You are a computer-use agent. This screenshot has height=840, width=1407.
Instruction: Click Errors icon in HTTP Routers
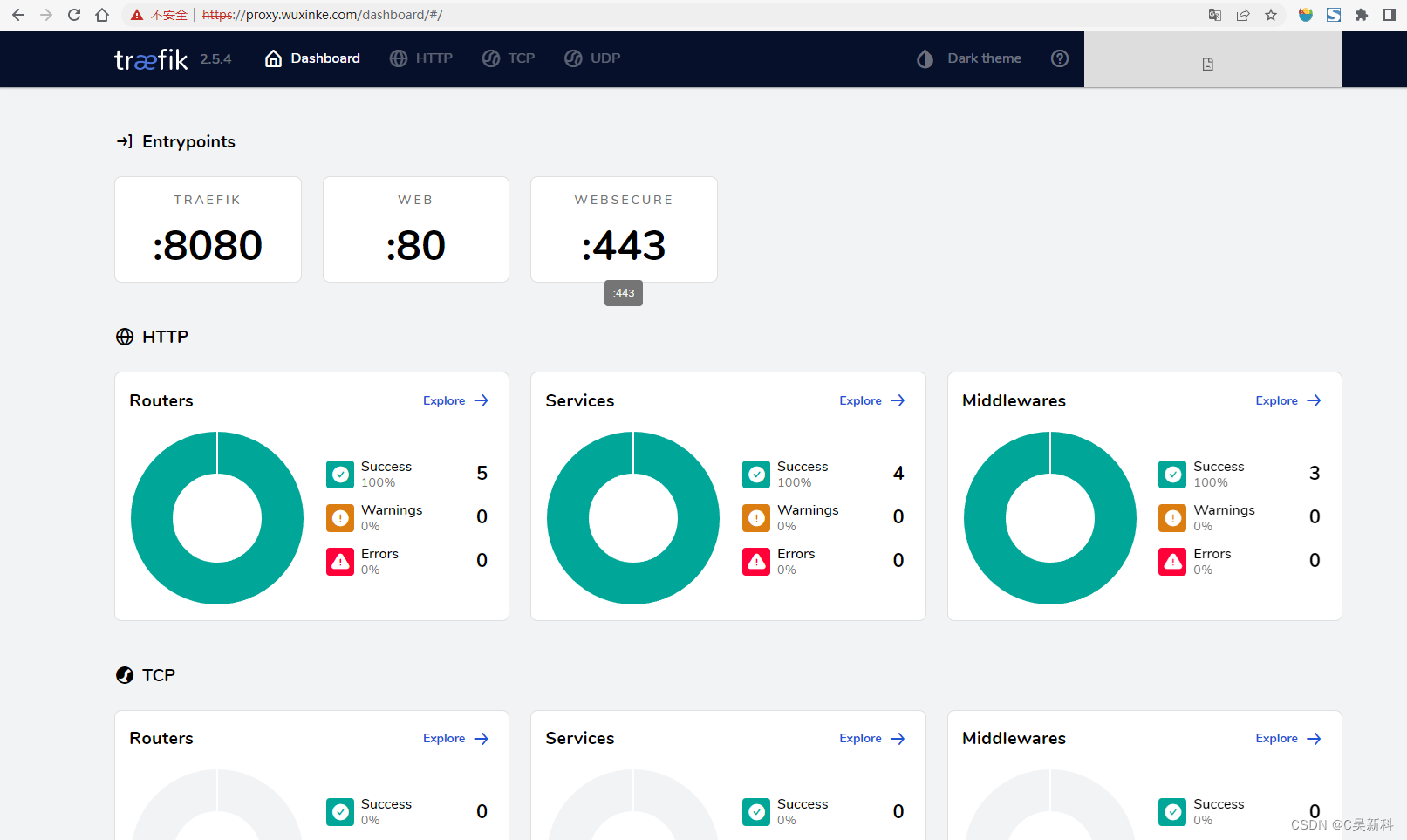point(340,562)
